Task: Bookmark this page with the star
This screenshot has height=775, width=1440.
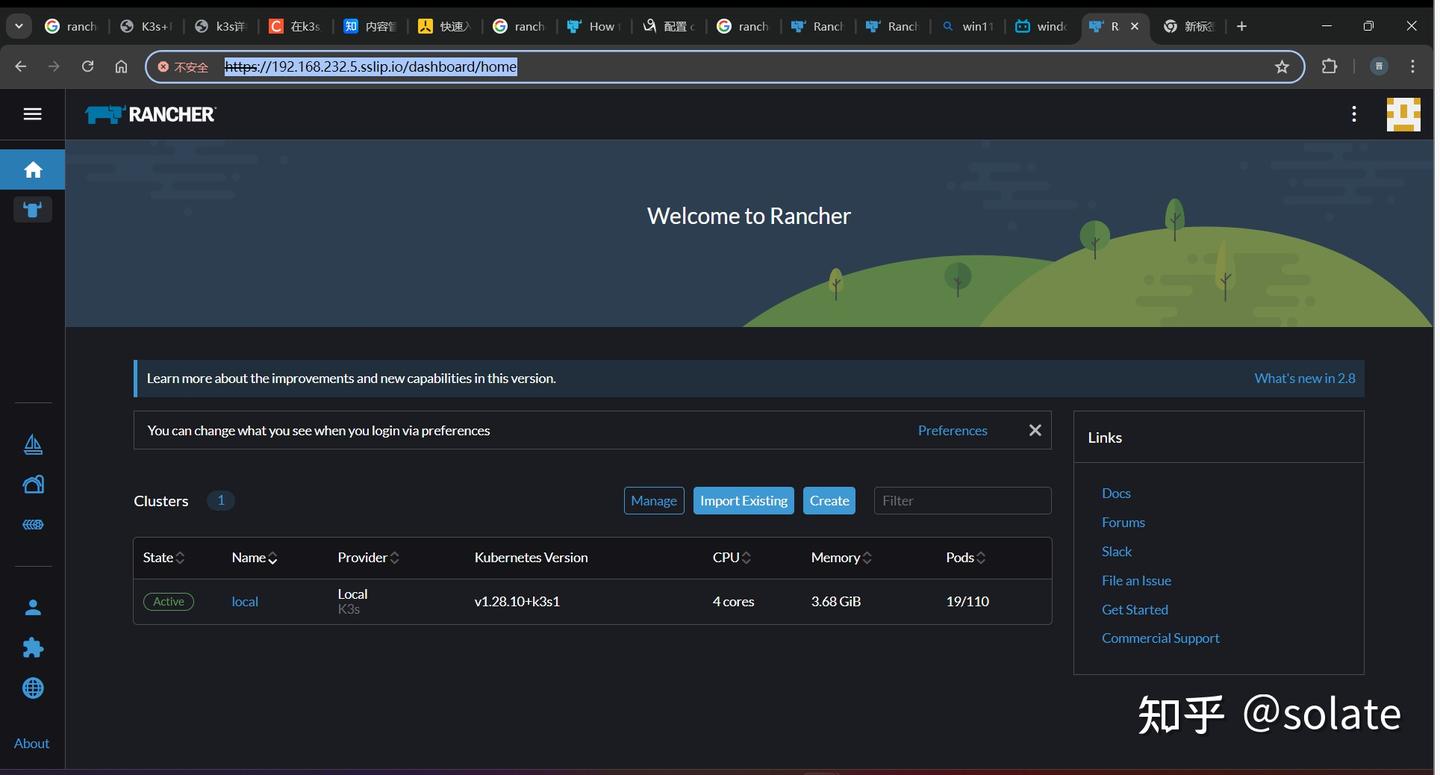Action: pyautogui.click(x=1282, y=67)
